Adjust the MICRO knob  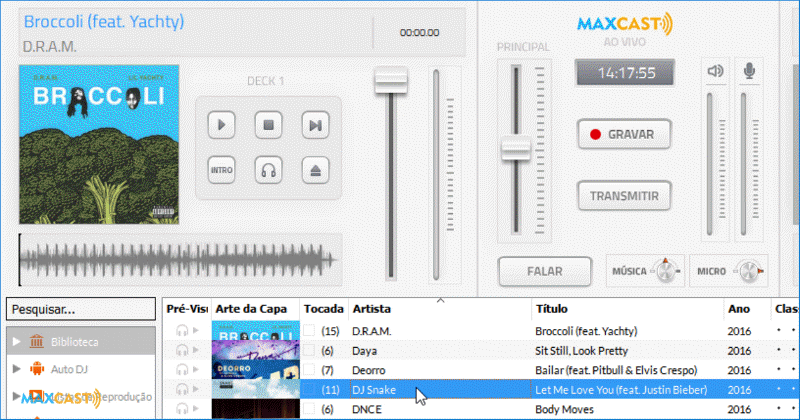(x=749, y=271)
